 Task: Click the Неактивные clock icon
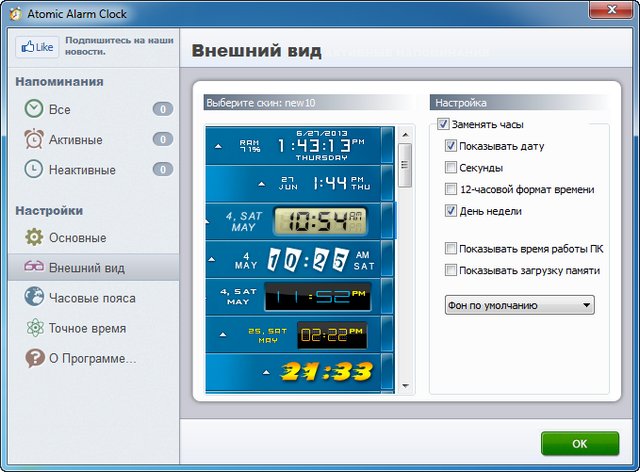(34, 169)
